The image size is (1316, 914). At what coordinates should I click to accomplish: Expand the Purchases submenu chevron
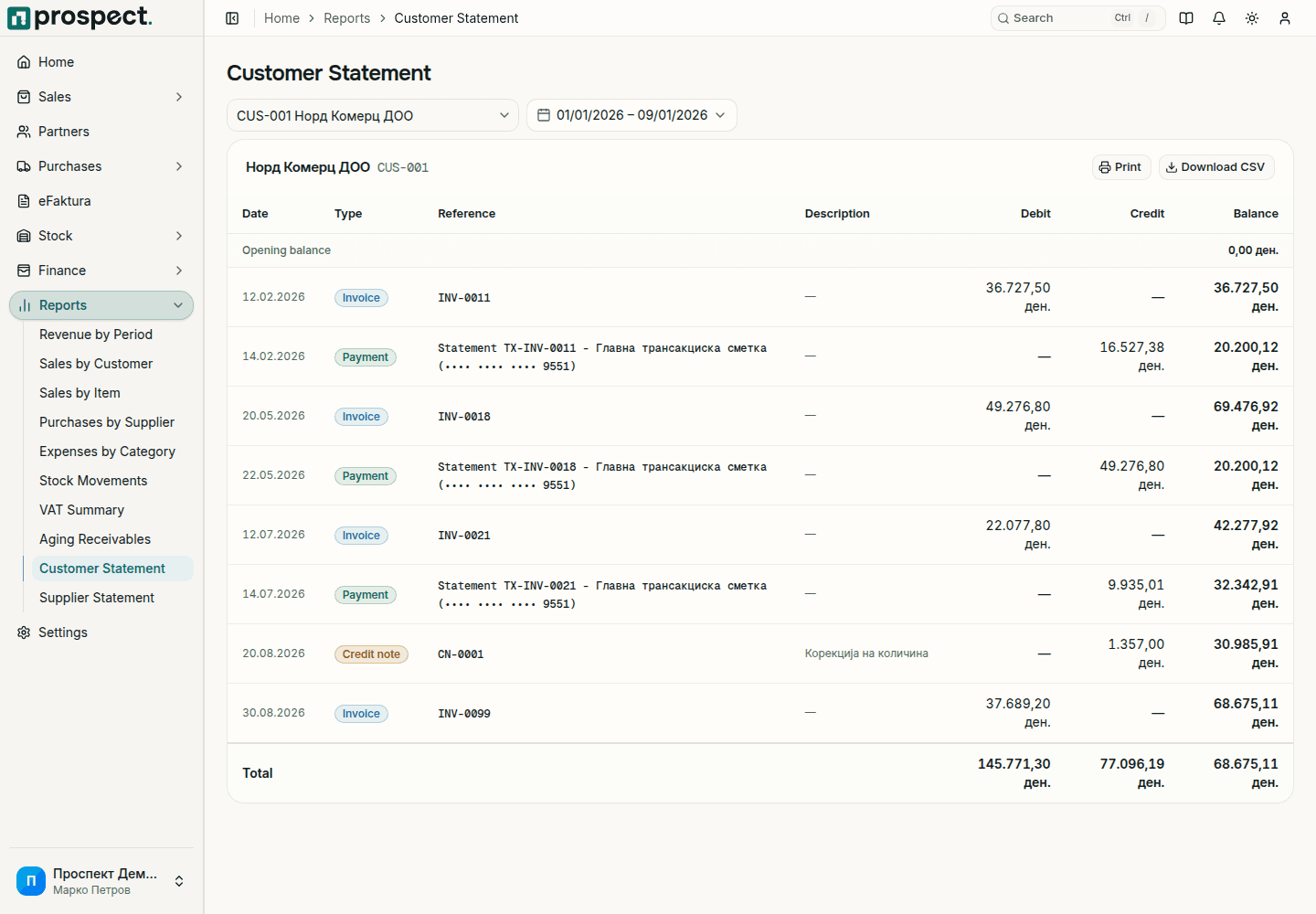[179, 166]
